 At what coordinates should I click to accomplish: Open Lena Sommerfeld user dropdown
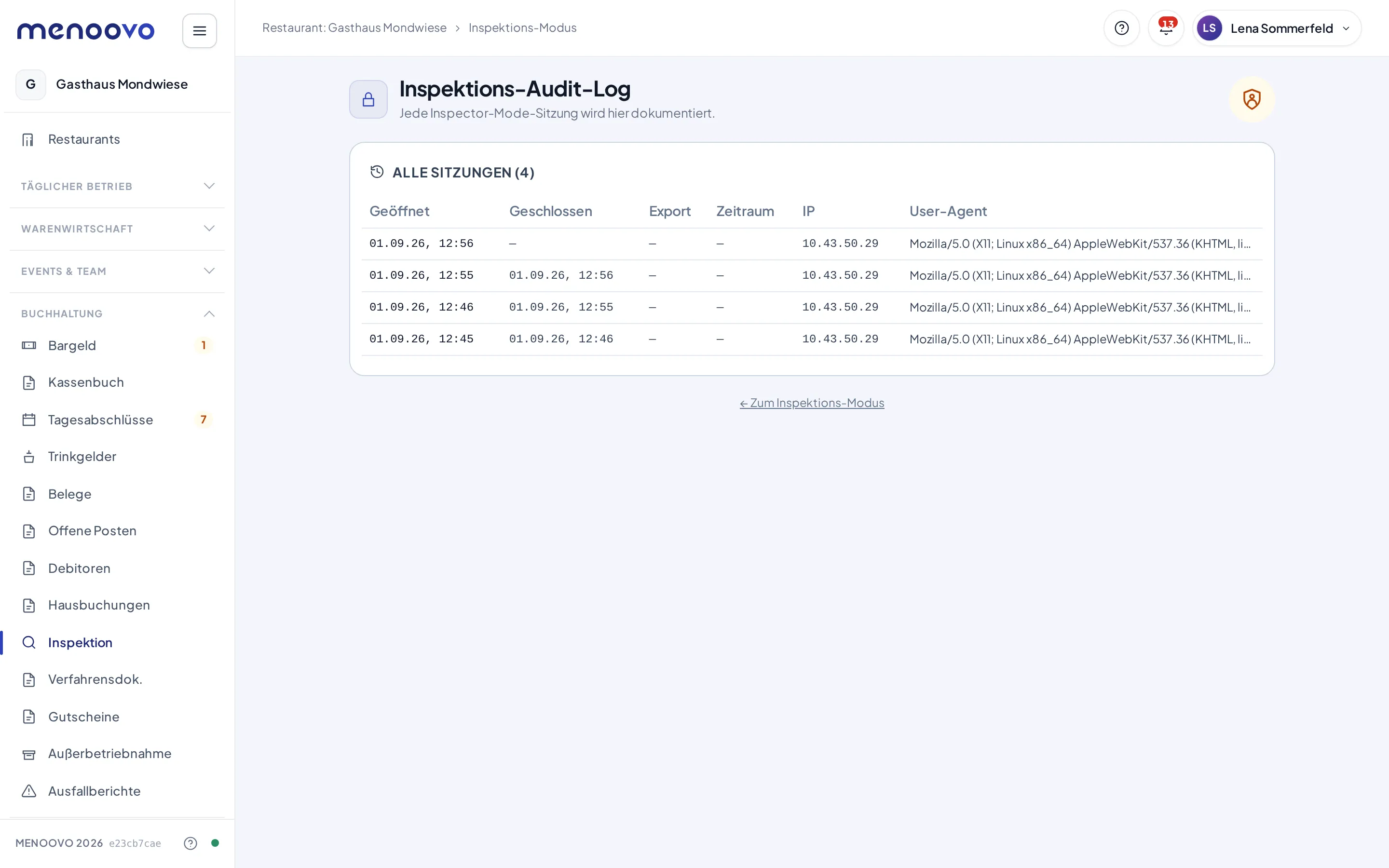1277,28
